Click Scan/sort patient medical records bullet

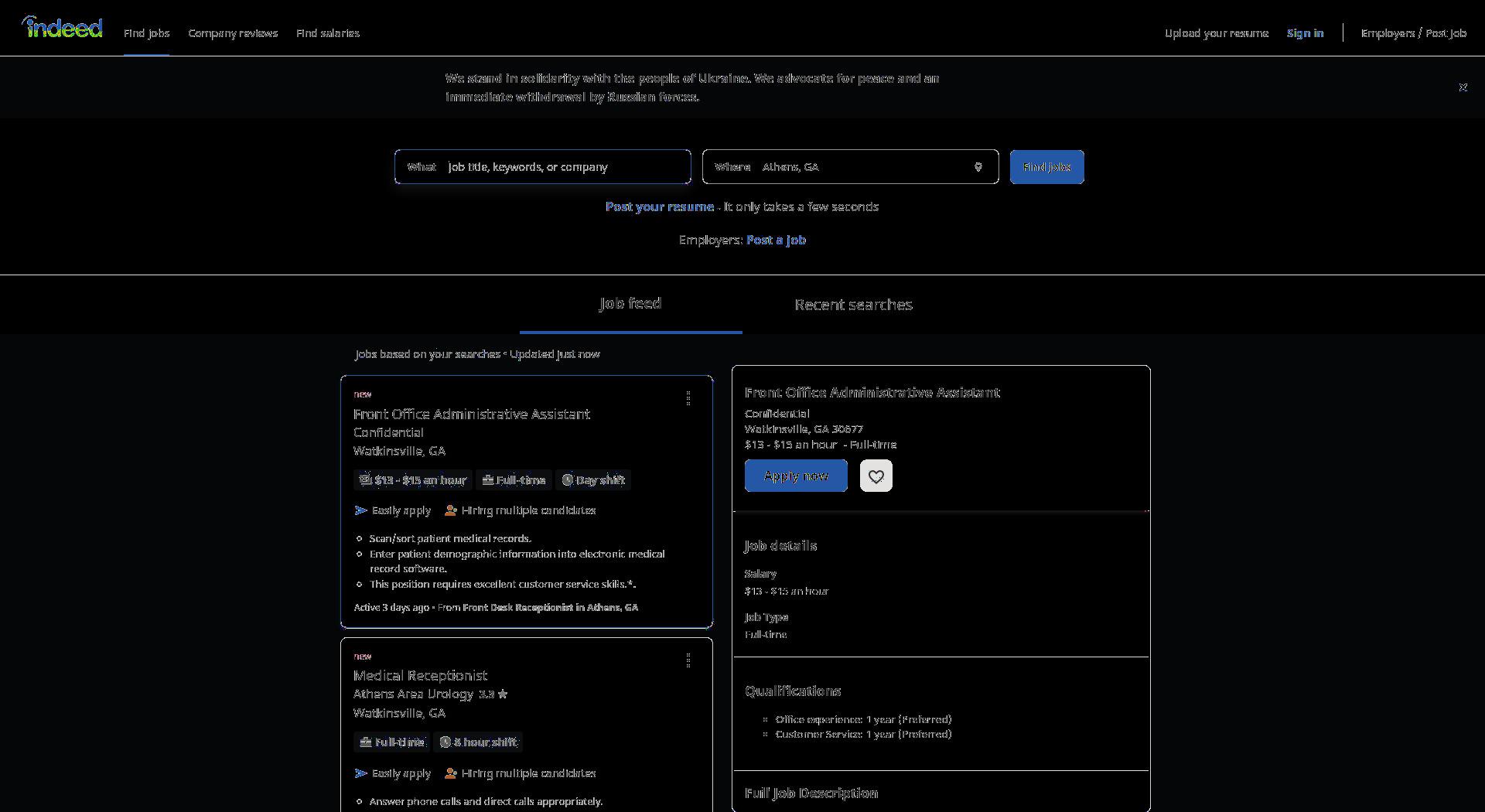click(x=450, y=539)
